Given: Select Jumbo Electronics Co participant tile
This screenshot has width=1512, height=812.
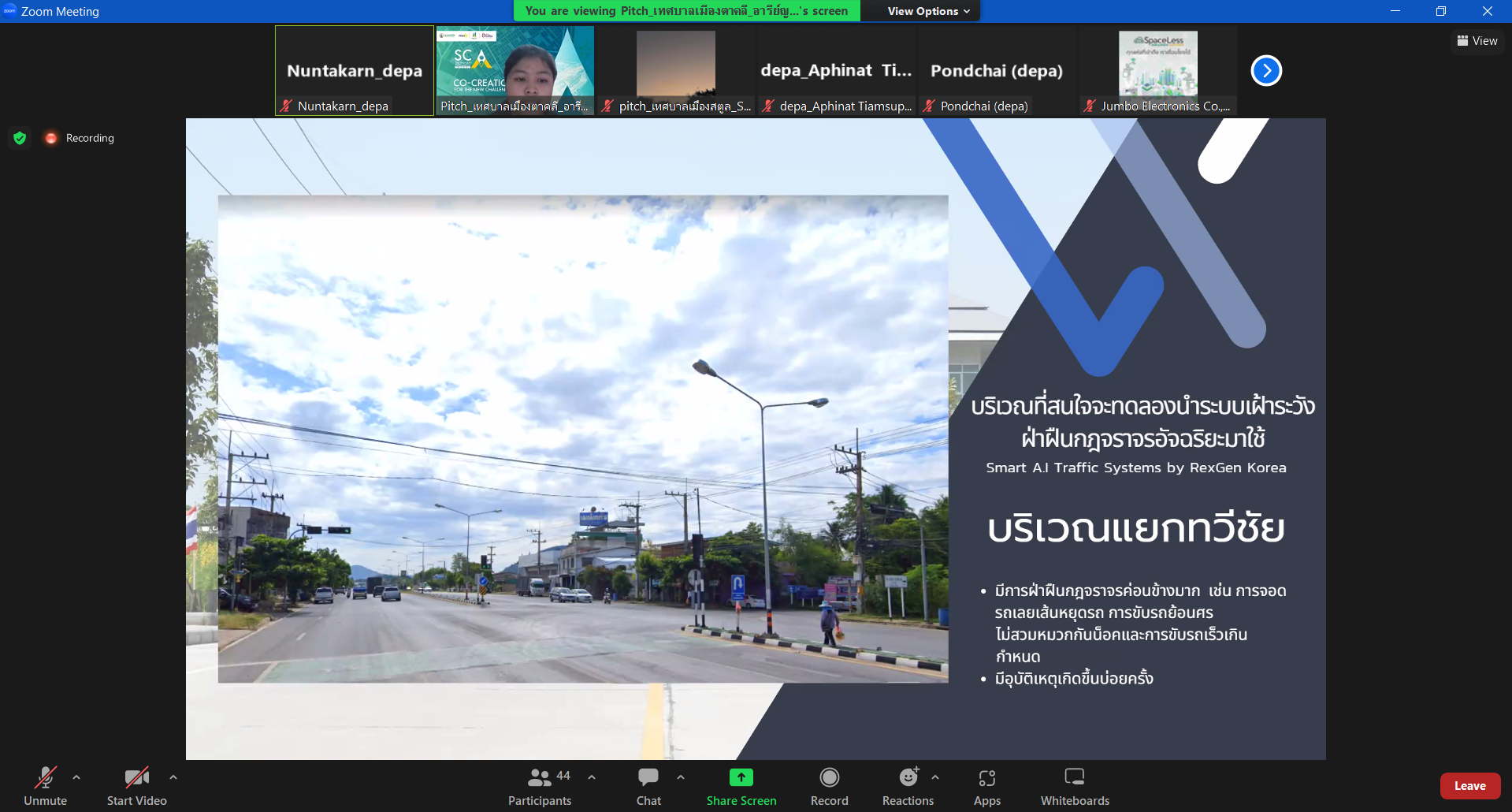Looking at the screenshot, I should [1158, 71].
